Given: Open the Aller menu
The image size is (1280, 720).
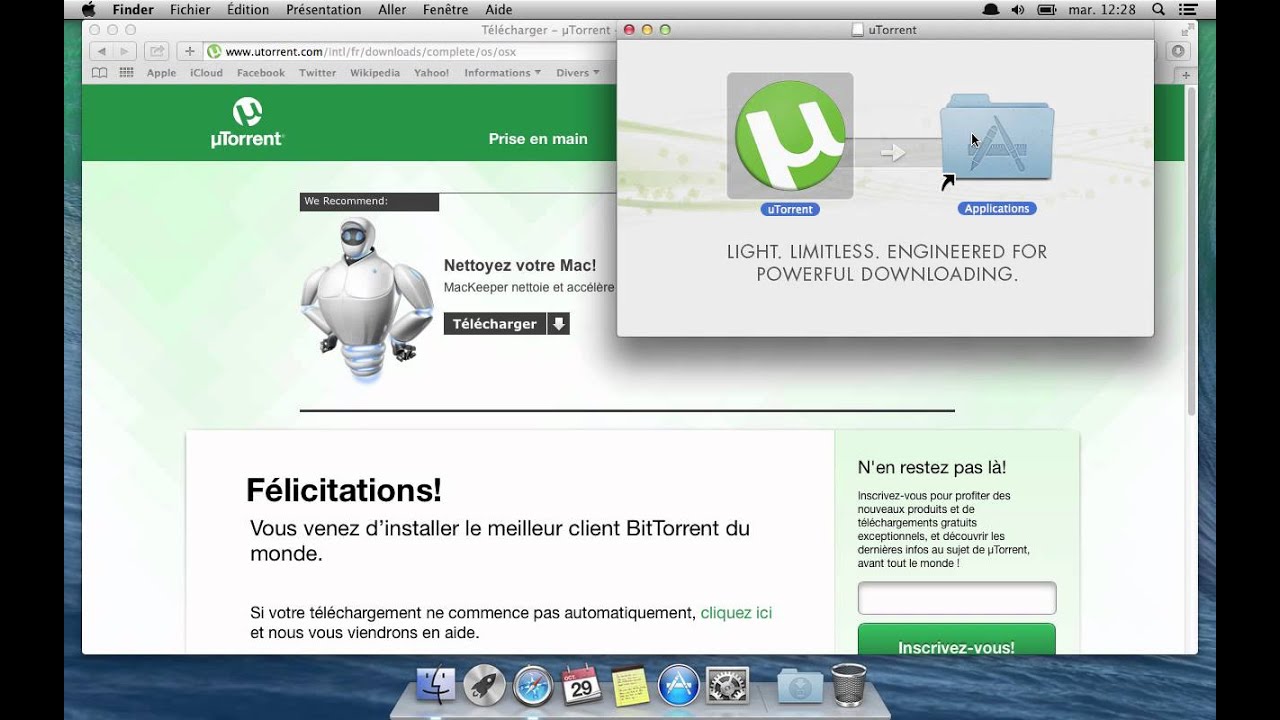Looking at the screenshot, I should pyautogui.click(x=392, y=10).
